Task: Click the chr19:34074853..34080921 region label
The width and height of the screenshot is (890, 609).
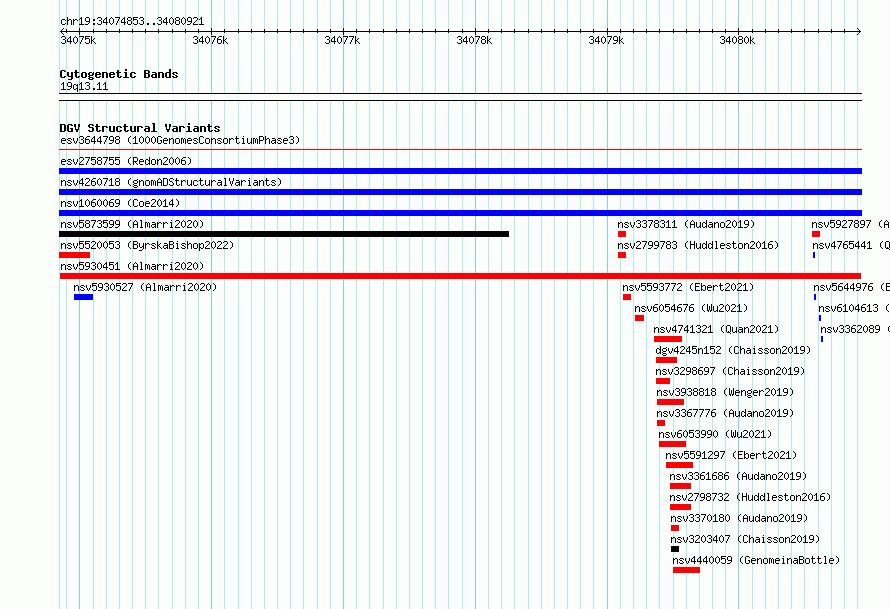Action: tap(132, 21)
